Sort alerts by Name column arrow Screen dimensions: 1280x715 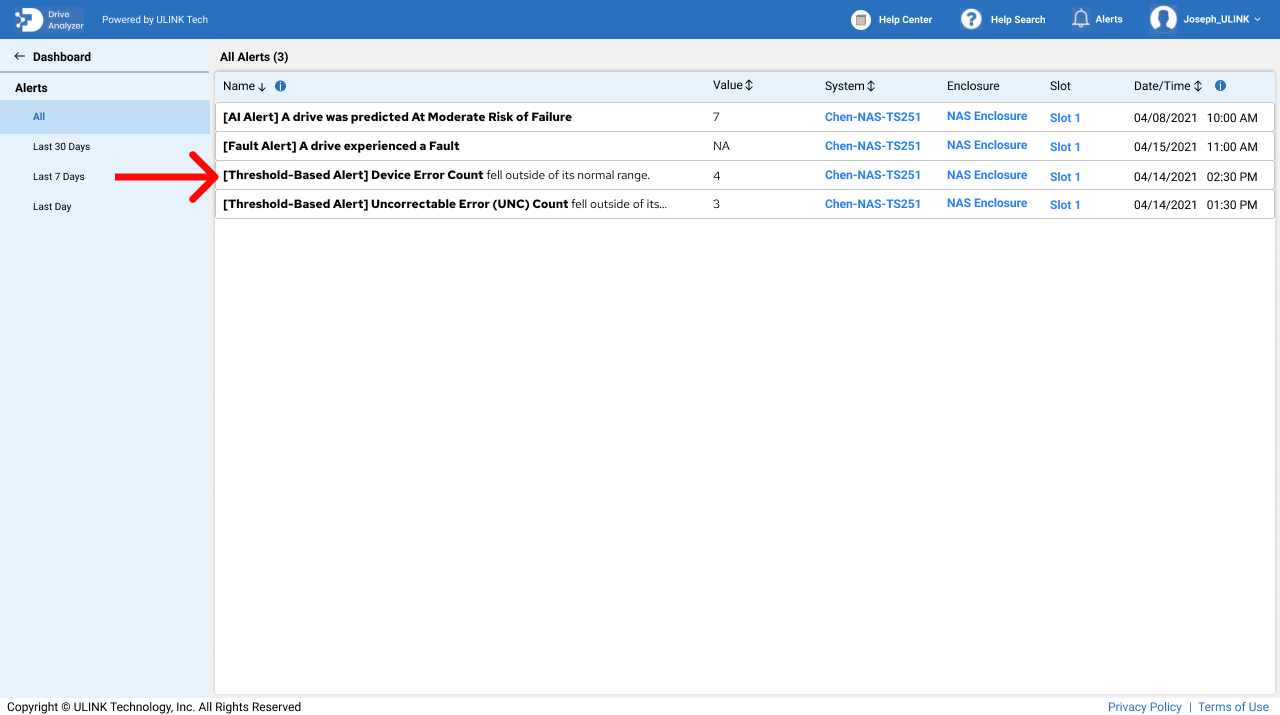coord(262,87)
